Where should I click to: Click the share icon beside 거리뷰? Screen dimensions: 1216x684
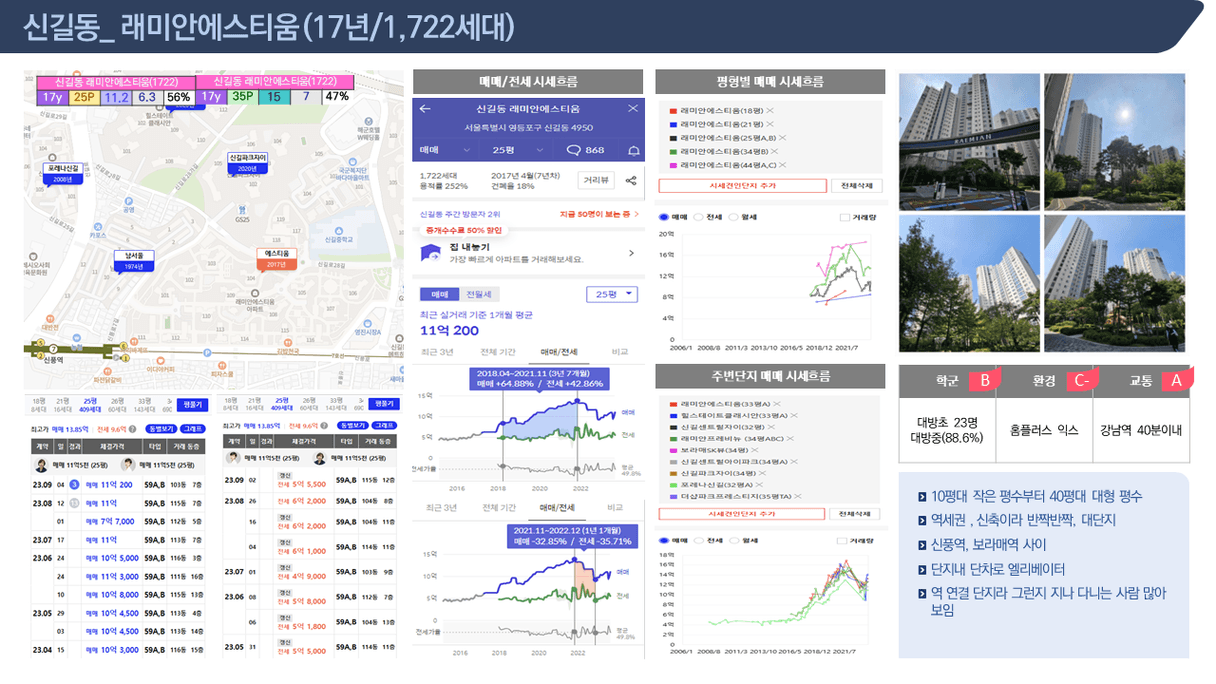coord(631,181)
